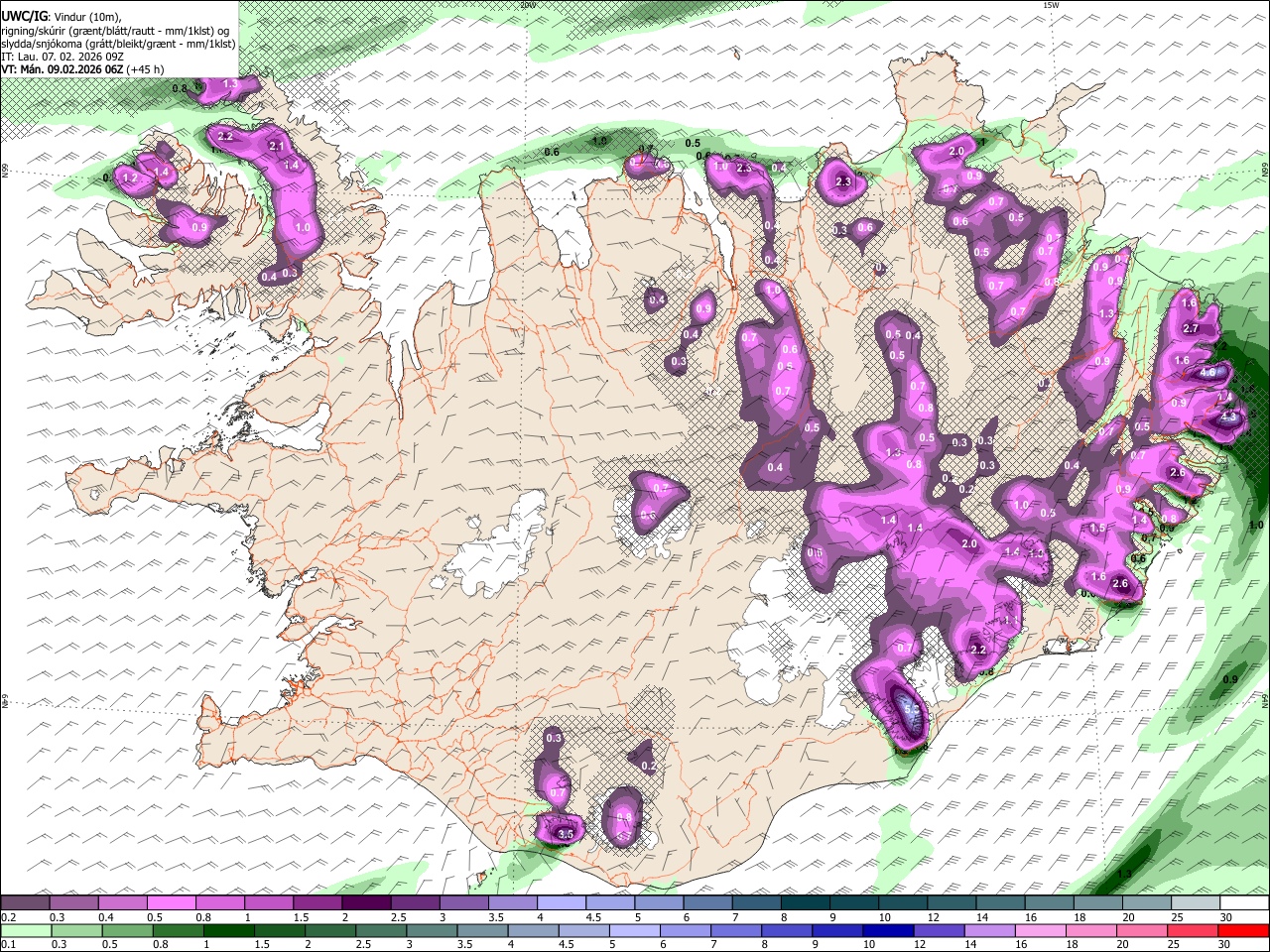Select the 'rigning/skúrir' legend description line
The image size is (1270, 952).
tap(115, 30)
